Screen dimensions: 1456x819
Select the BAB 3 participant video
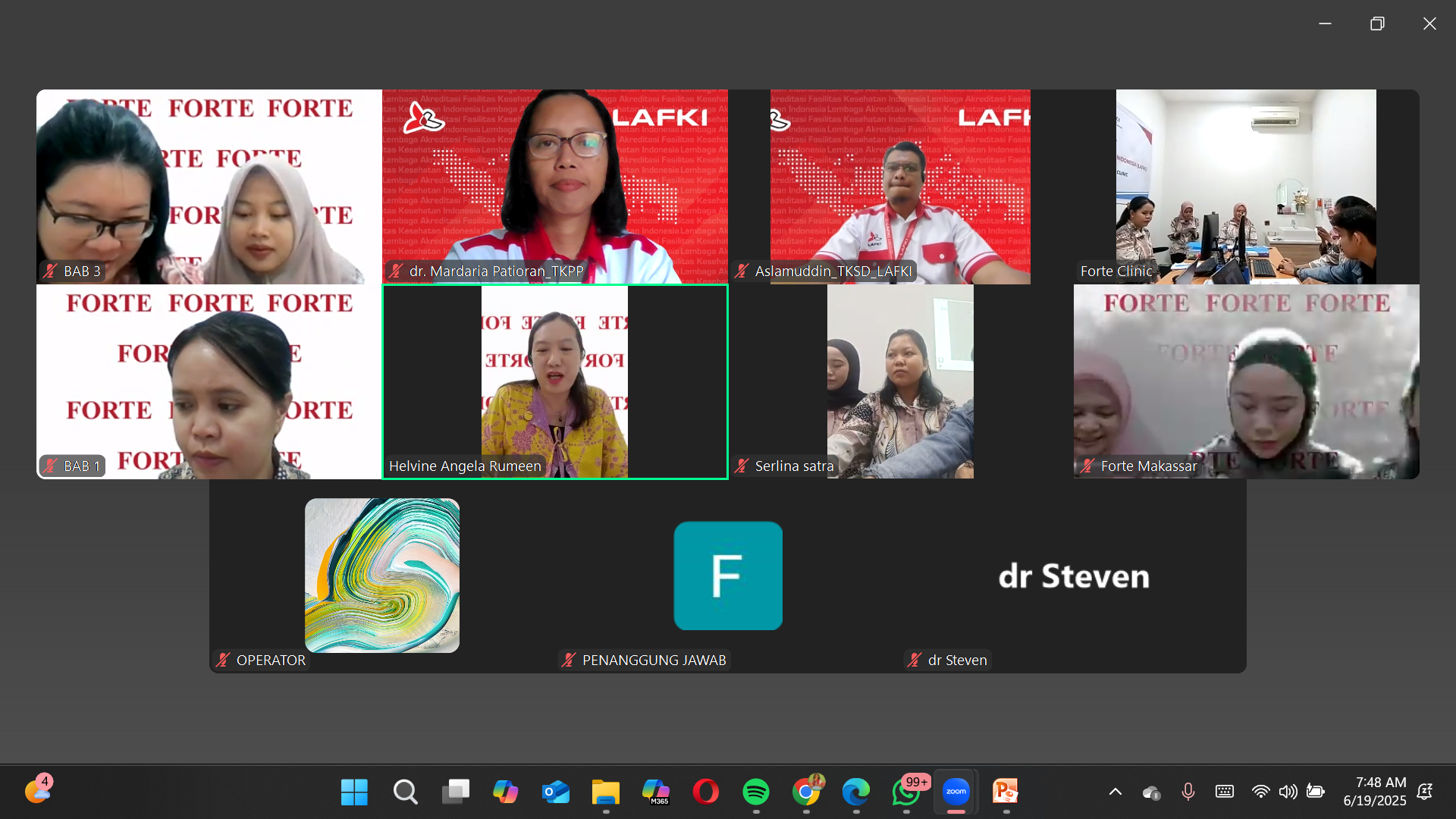[x=209, y=187]
